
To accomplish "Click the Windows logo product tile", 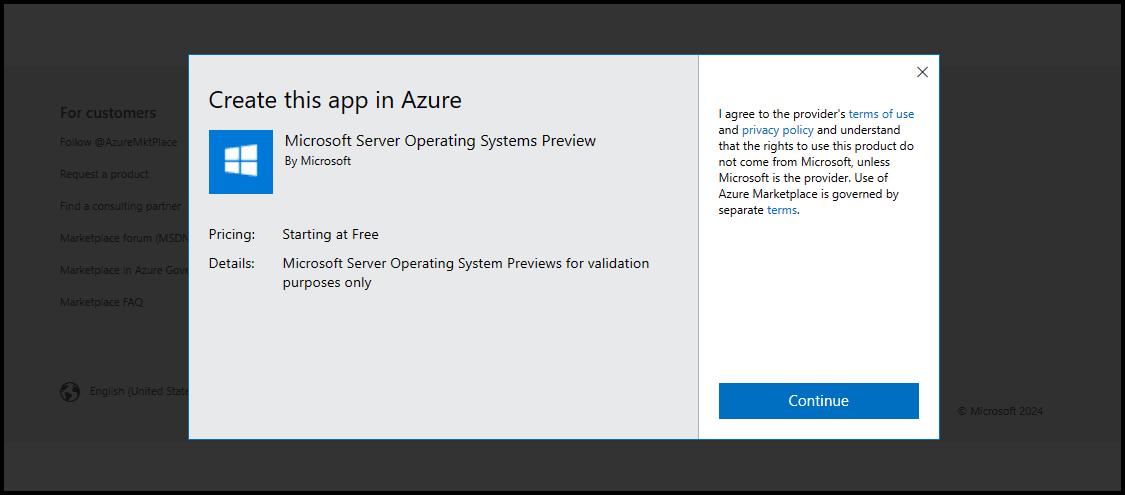I will pyautogui.click(x=240, y=161).
